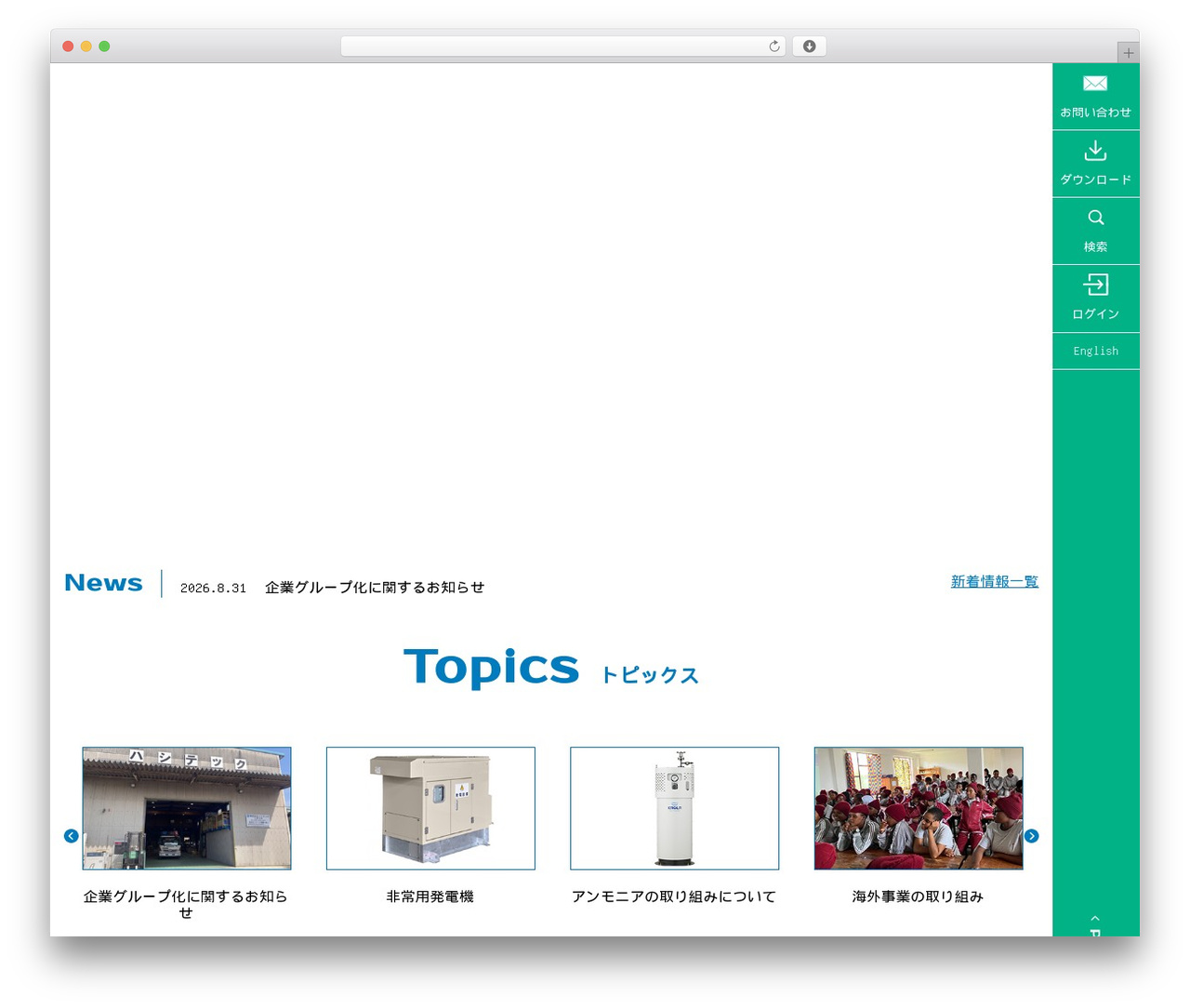
Task: Show next topics with right carousel arrow
Action: point(1031,836)
